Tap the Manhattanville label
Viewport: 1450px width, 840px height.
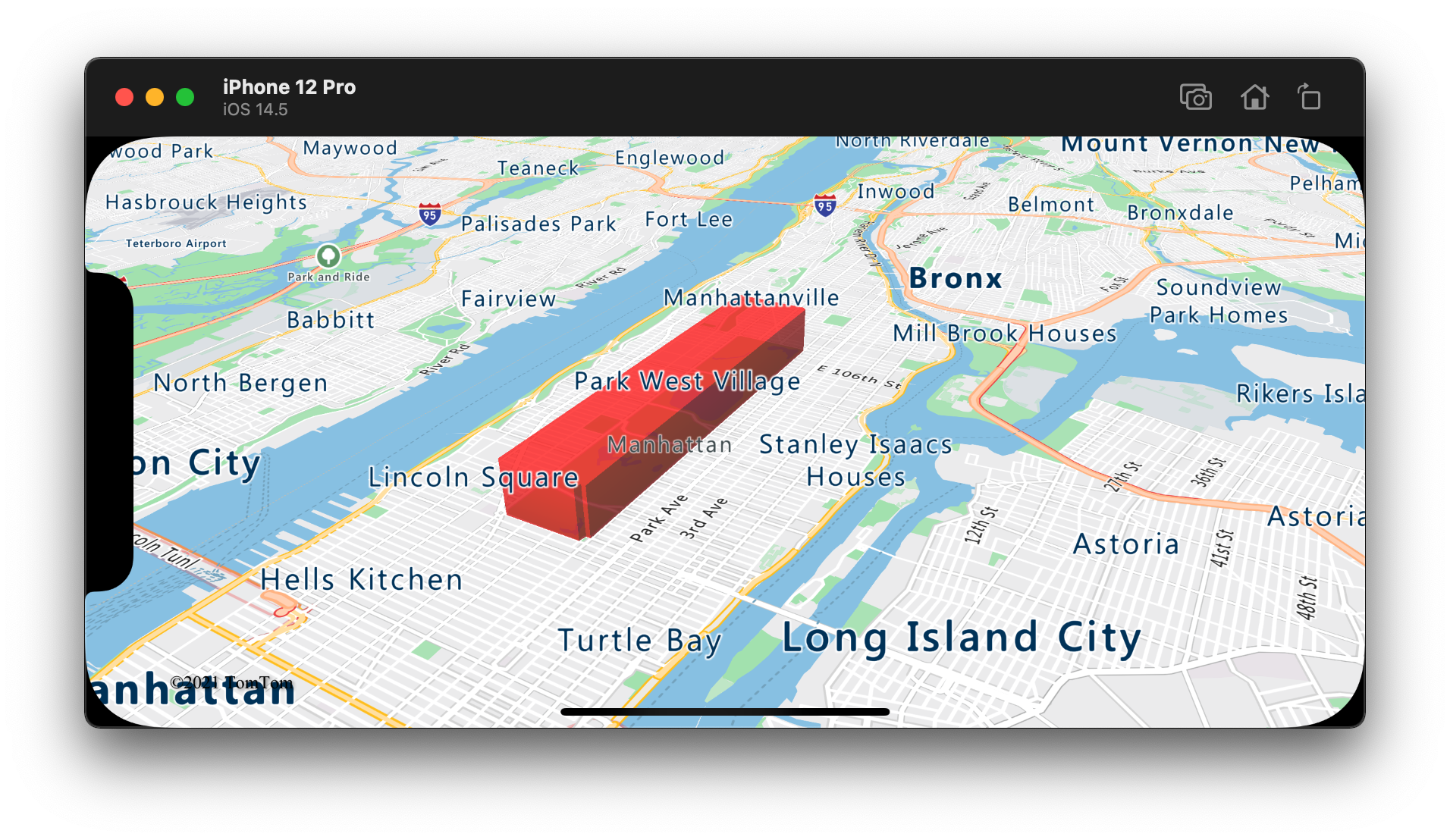click(x=752, y=298)
